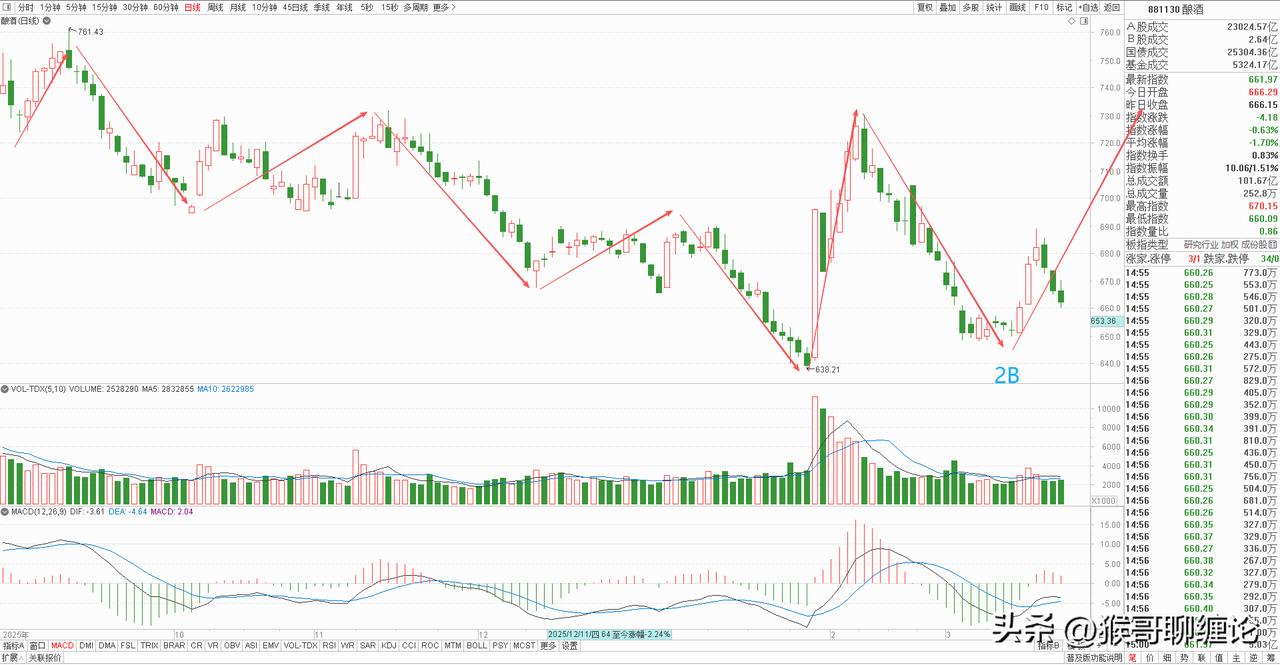This screenshot has height=665, width=1280.
Task: Select the OBV indicator tab
Action: pos(232,645)
